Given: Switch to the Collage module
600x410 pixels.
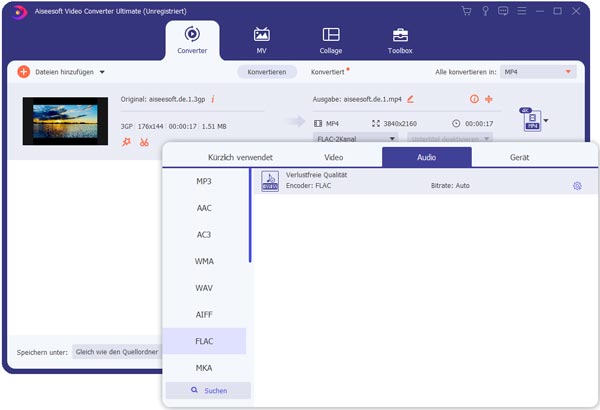Looking at the screenshot, I should 331,40.
